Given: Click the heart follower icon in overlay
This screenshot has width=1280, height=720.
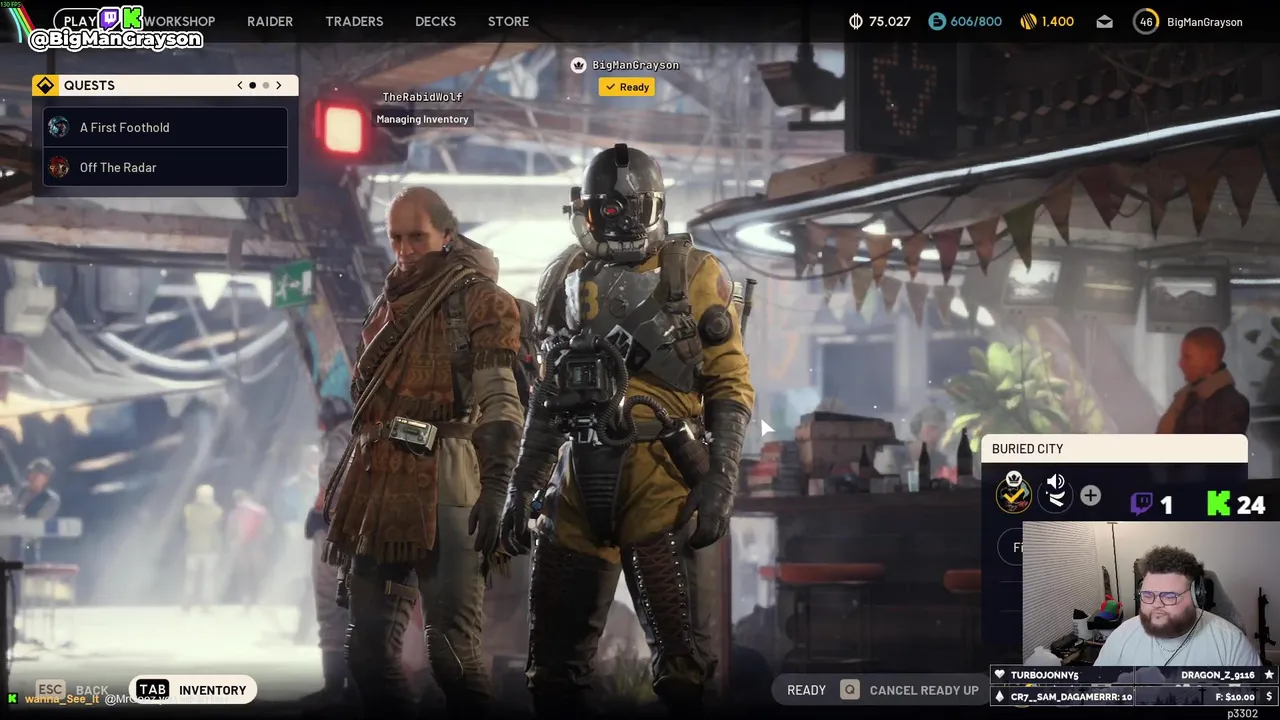Looking at the screenshot, I should pyautogui.click(x=999, y=675).
